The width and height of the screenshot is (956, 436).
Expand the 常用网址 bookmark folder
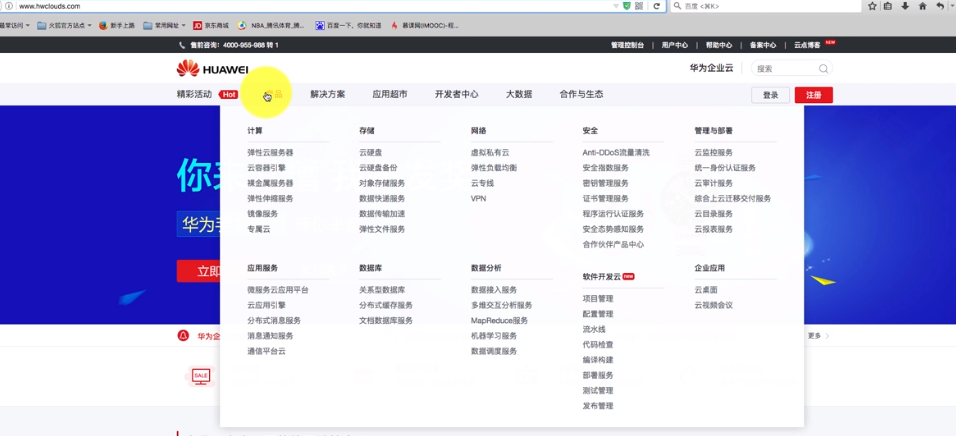pyautogui.click(x=164, y=26)
